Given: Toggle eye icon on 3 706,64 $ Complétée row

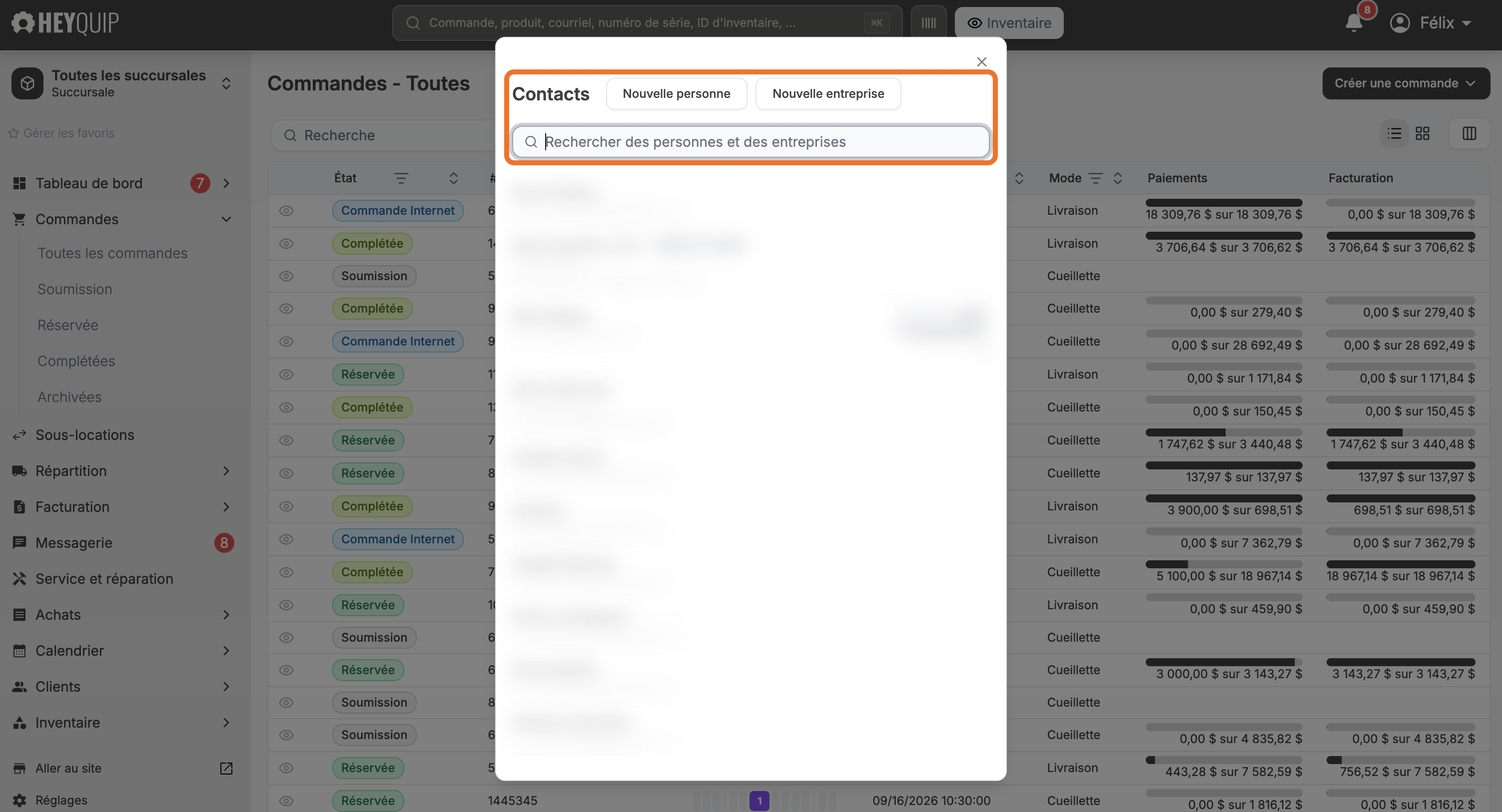Looking at the screenshot, I should click(x=286, y=244).
